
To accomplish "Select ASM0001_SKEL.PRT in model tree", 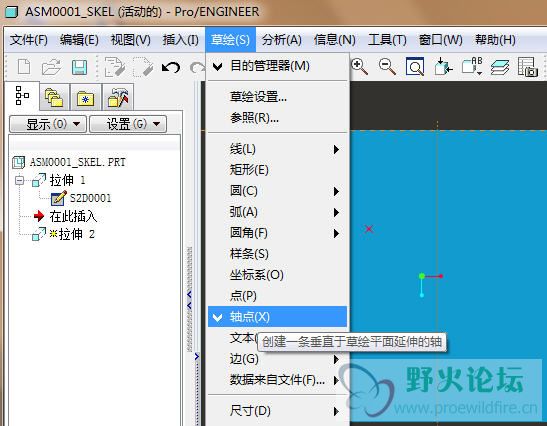I will (77, 162).
